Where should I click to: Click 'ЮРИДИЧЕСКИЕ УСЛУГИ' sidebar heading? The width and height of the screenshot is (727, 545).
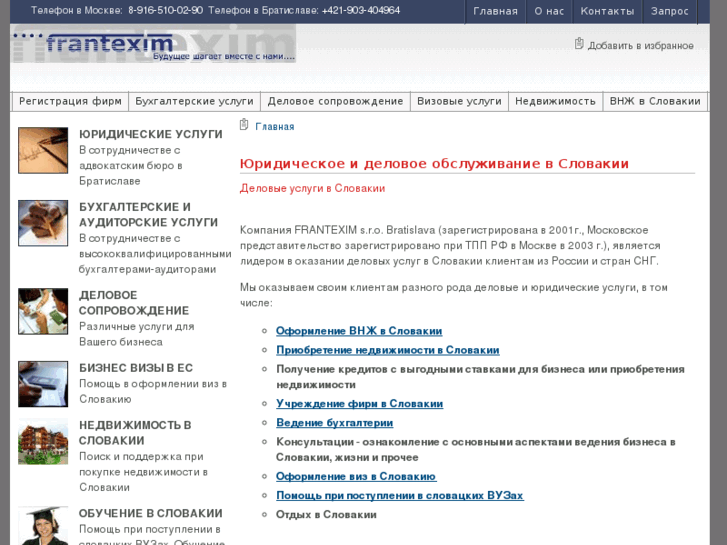click(x=151, y=134)
